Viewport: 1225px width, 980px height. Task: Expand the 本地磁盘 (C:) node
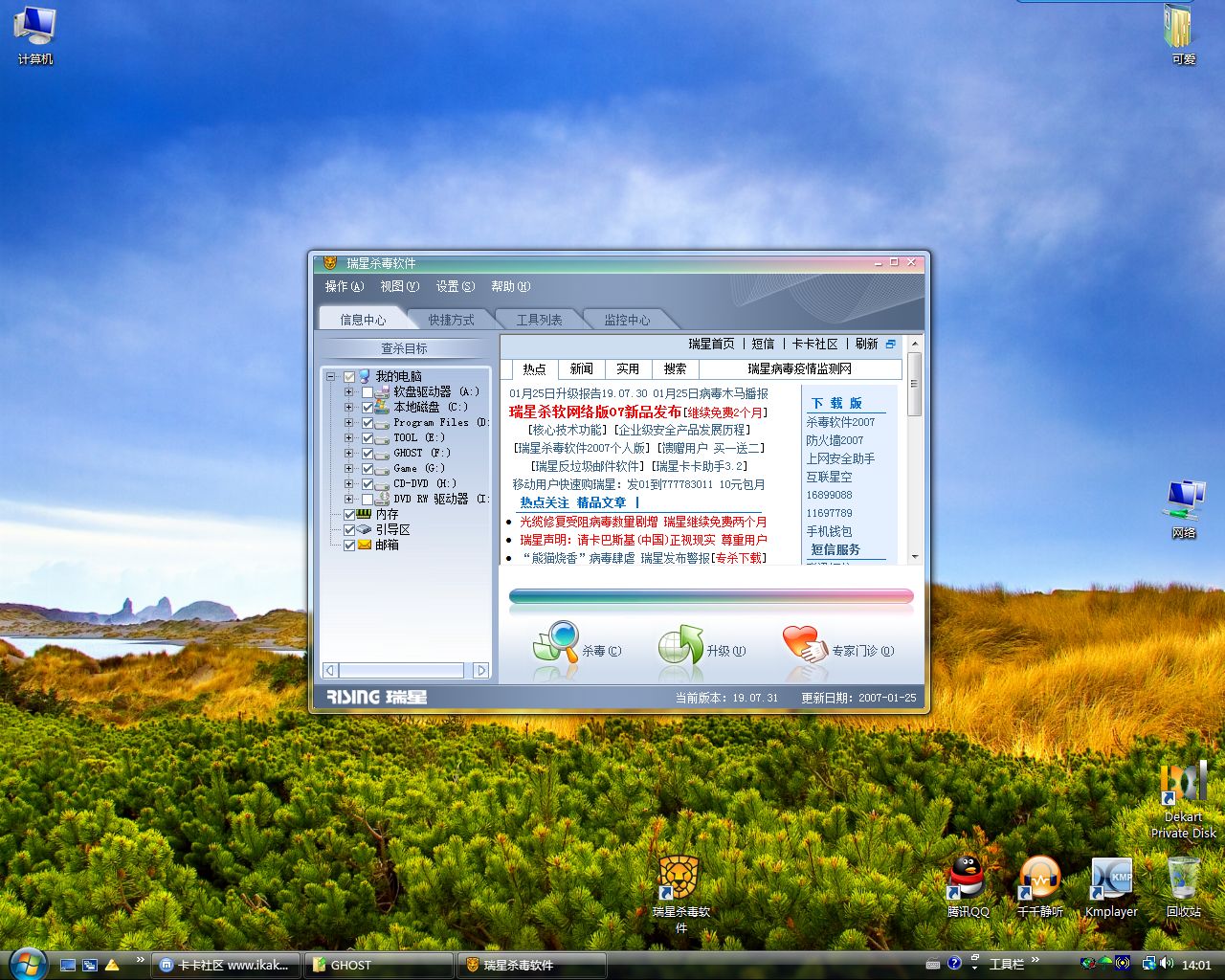(349, 408)
